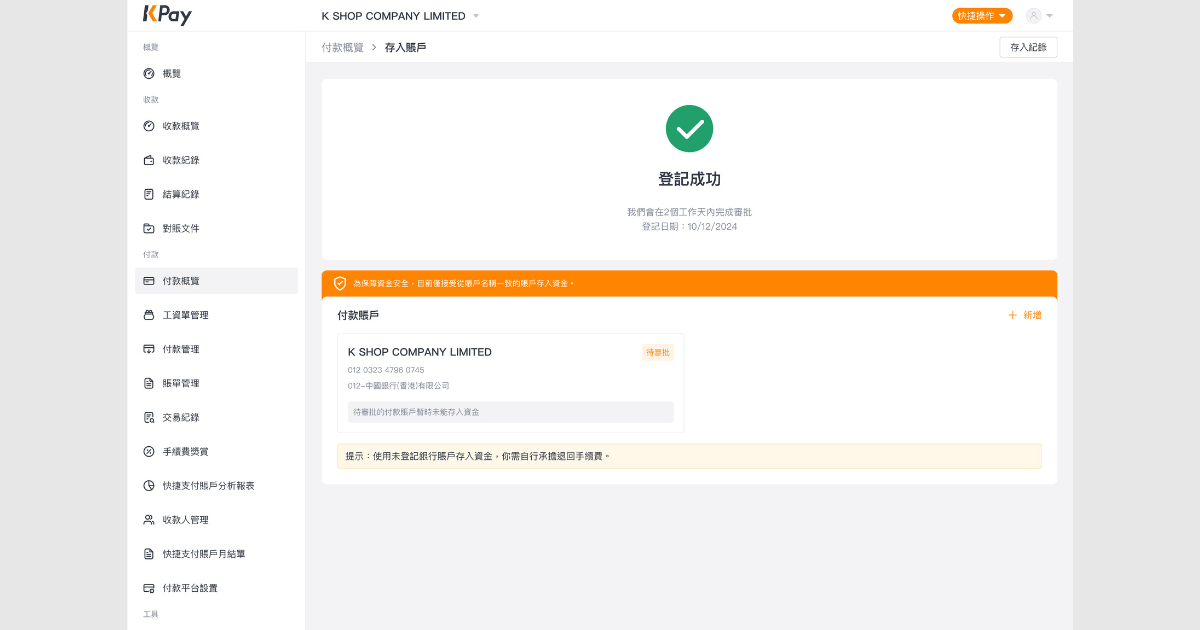1200x630 pixels.
Task: Open 付款管理 in the sidebar
Action: 181,349
